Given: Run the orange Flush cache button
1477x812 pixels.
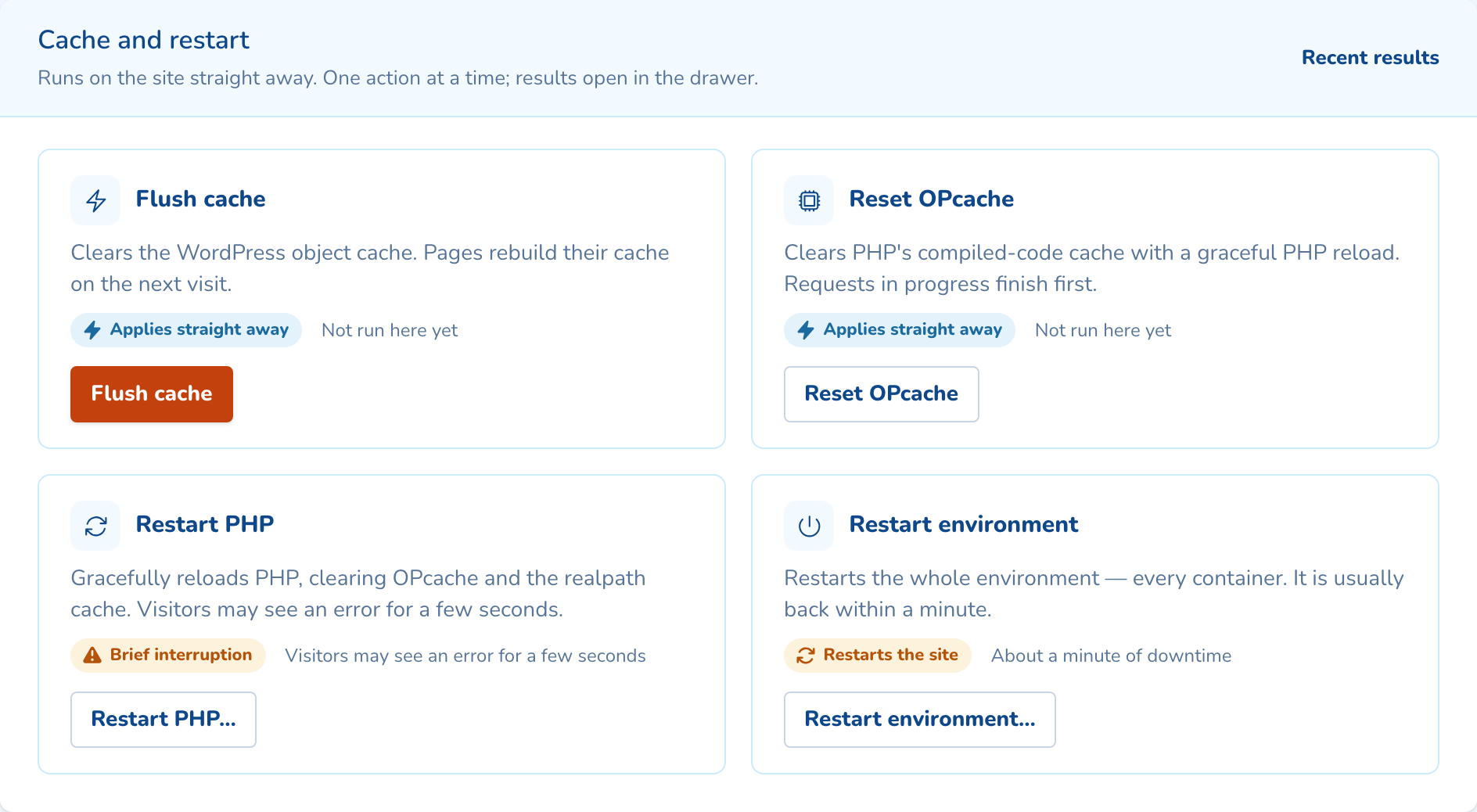Looking at the screenshot, I should pos(152,394).
